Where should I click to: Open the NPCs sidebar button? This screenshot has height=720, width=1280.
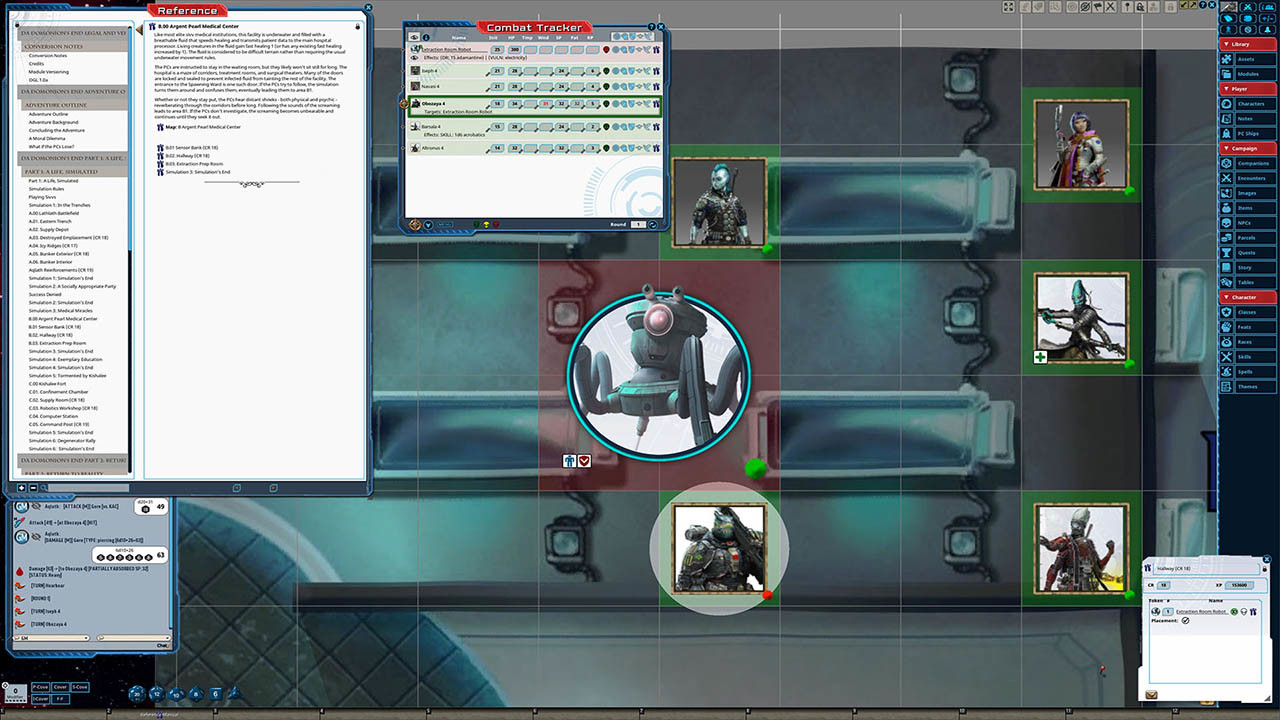tap(1246, 222)
